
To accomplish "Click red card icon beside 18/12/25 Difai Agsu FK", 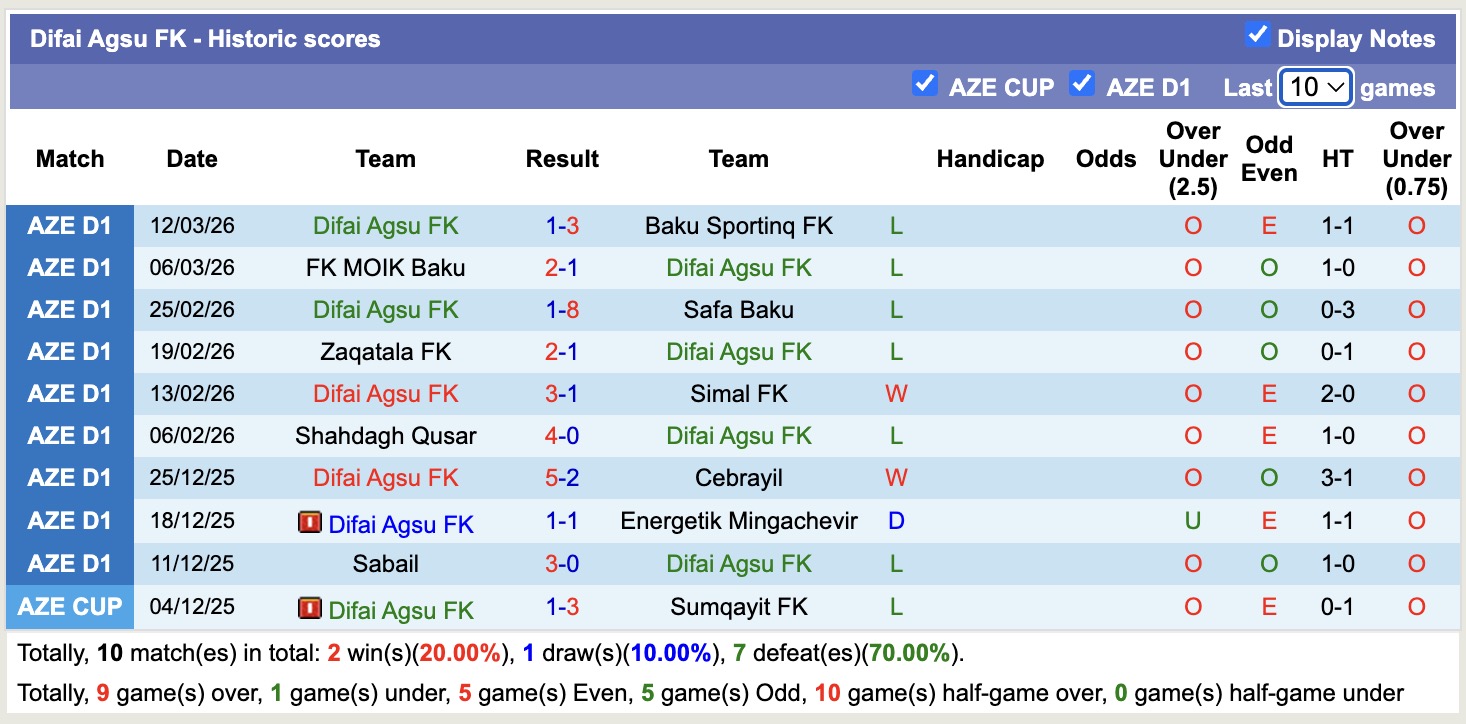I will coord(310,522).
